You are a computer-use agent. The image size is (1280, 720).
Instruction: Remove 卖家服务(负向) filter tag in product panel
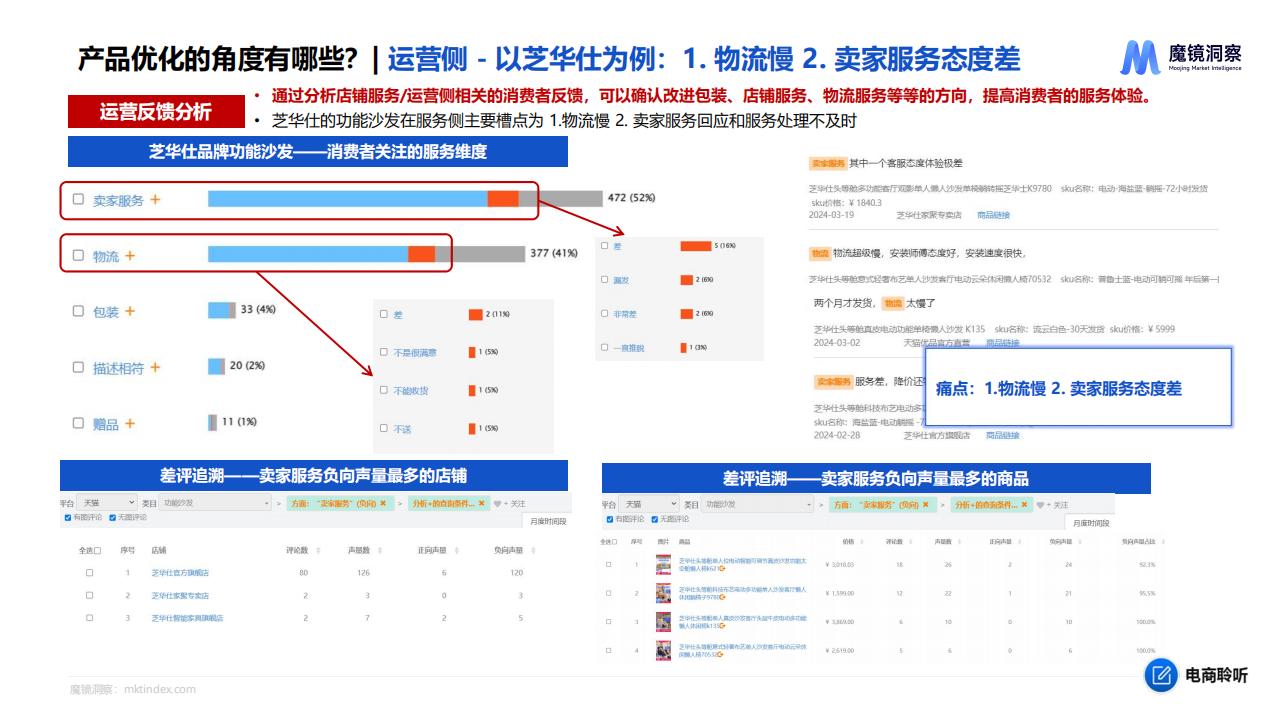point(926,504)
